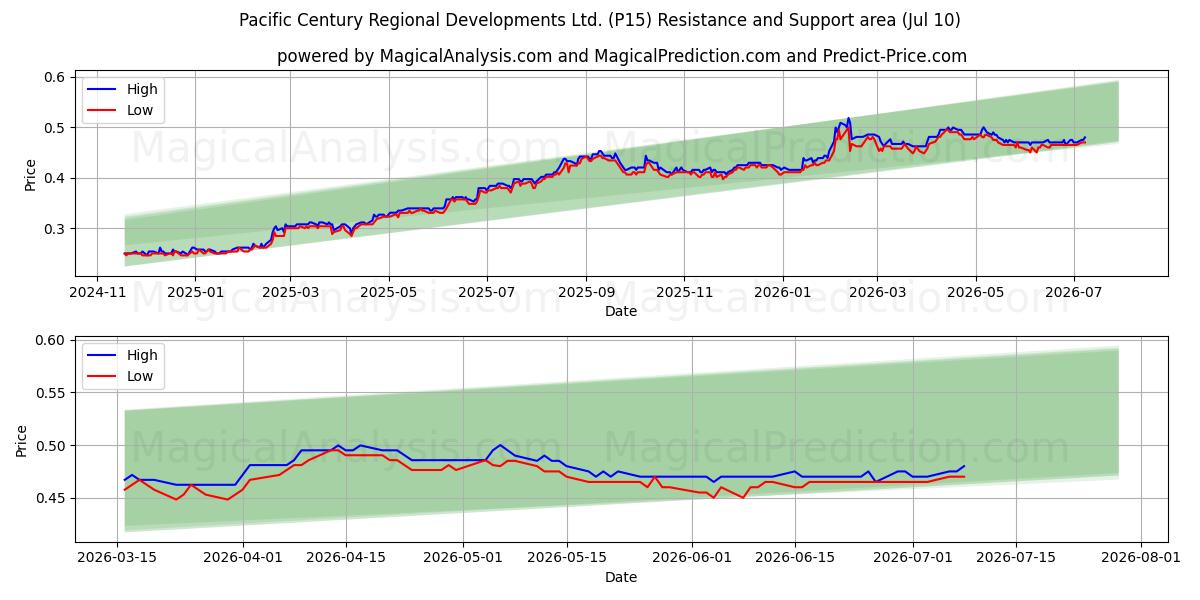Click the last High data point in bottom chart
Screen dimensions: 1200x600
pyautogui.click(x=964, y=466)
